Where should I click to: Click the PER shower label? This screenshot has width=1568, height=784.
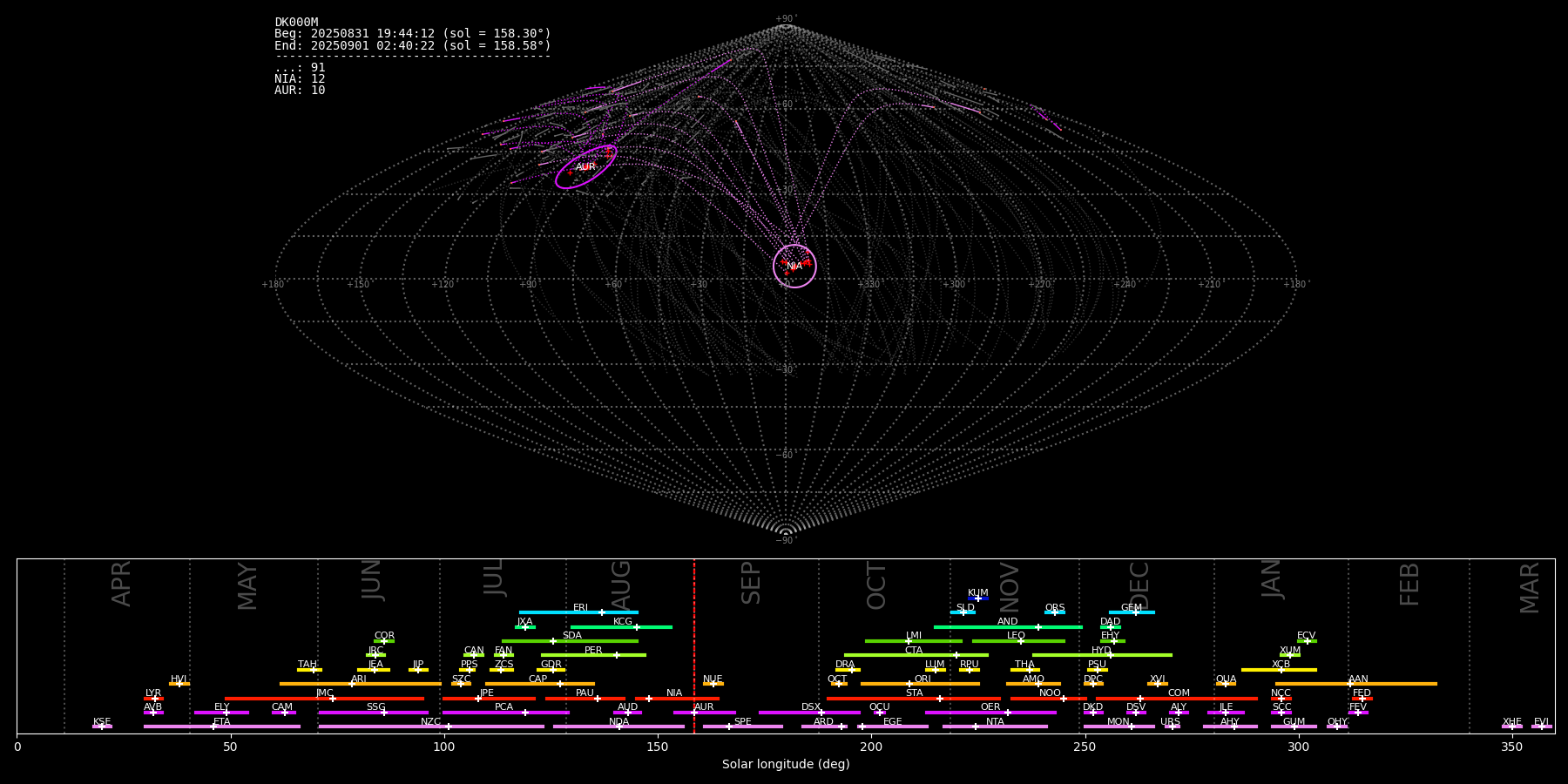[x=593, y=651]
